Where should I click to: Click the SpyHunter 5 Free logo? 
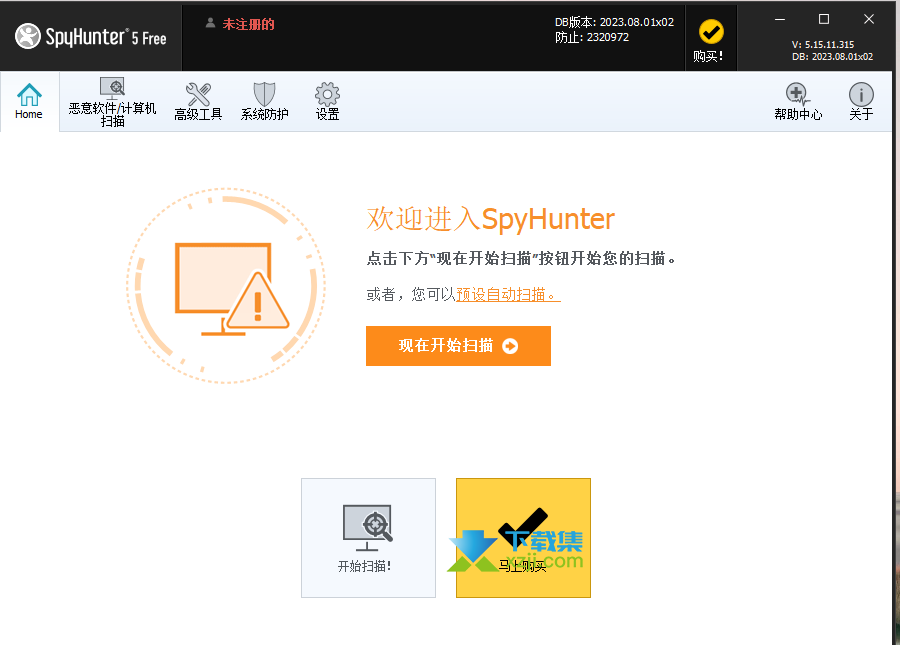tap(91, 37)
